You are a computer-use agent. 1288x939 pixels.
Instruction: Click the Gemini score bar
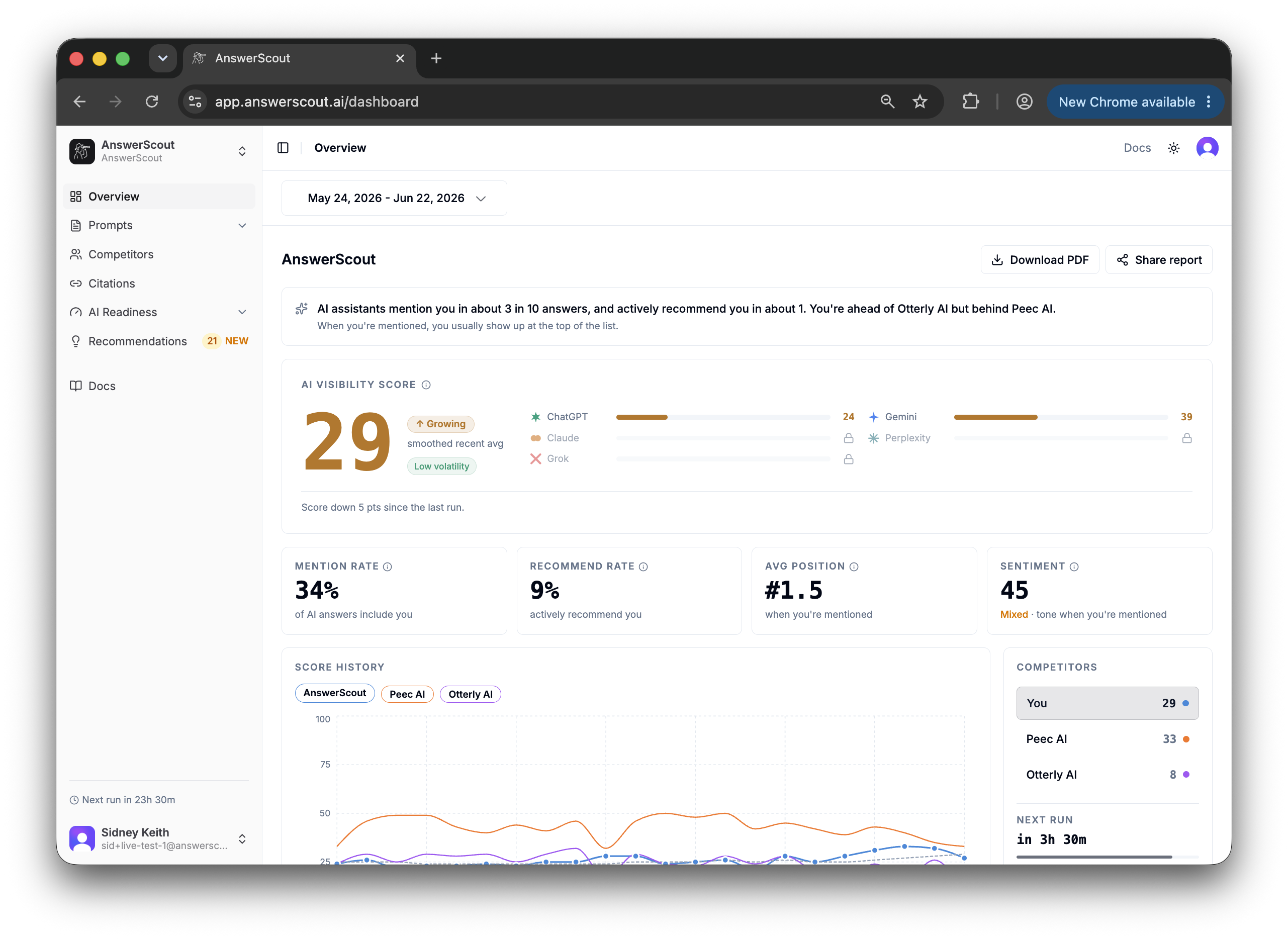point(1061,417)
